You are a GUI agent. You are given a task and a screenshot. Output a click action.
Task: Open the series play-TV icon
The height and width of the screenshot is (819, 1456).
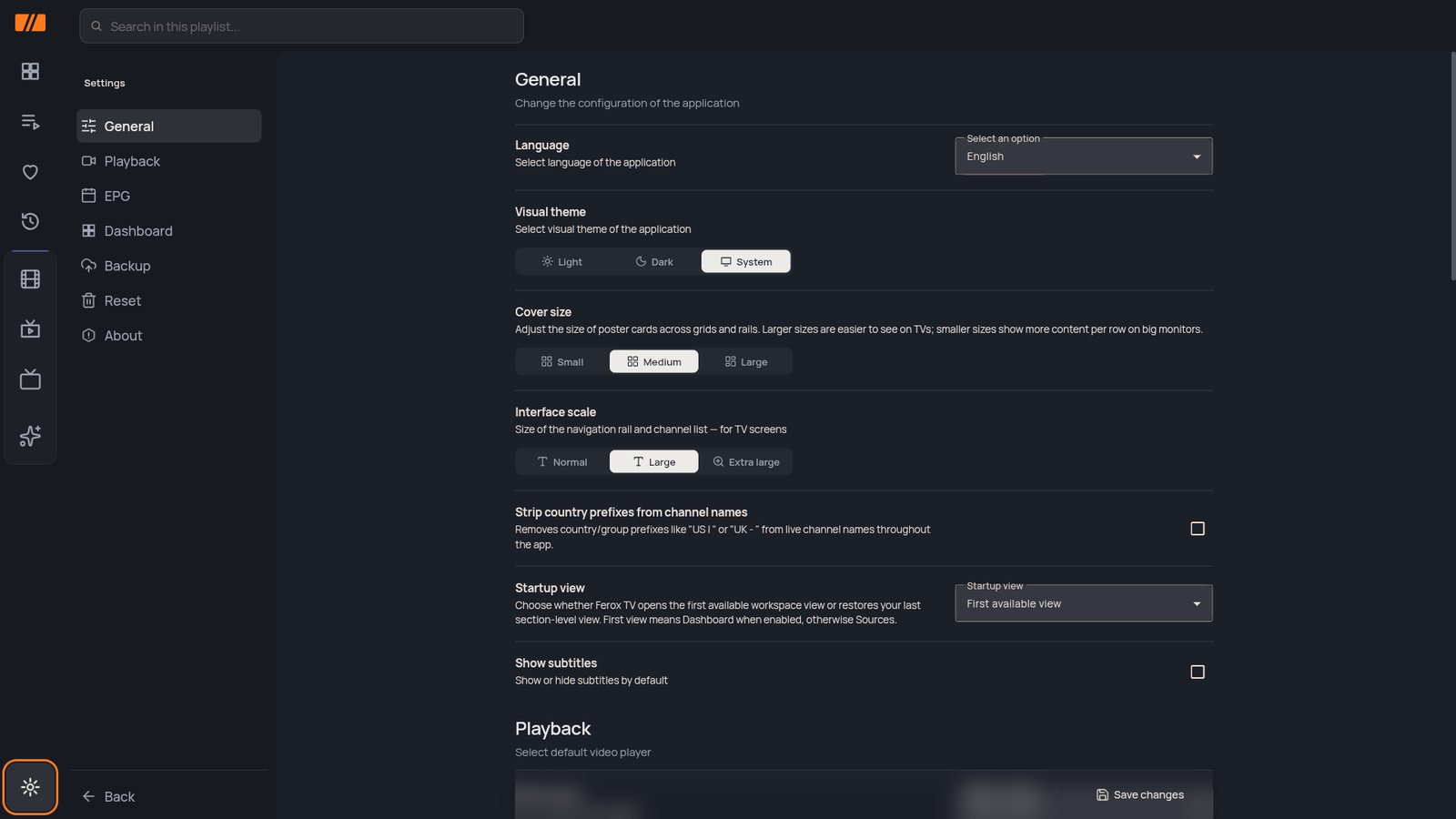pos(30,329)
